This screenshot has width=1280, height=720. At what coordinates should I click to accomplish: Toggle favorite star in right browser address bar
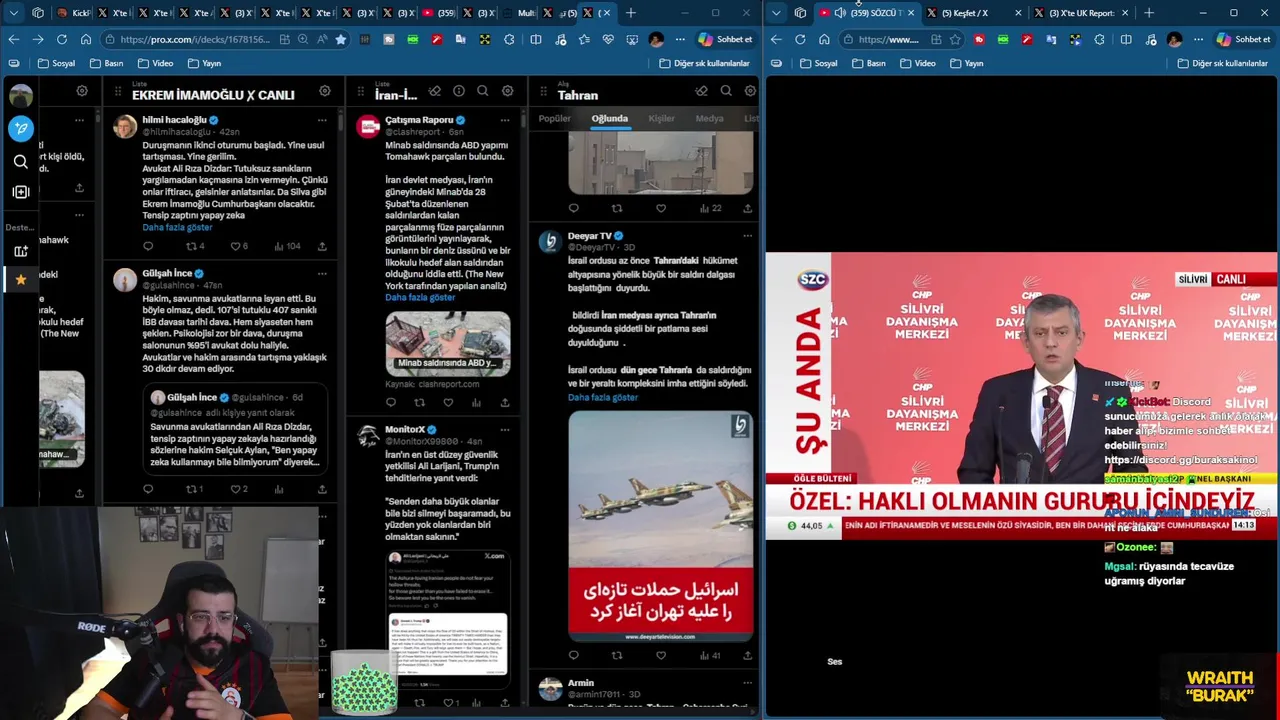(x=955, y=39)
